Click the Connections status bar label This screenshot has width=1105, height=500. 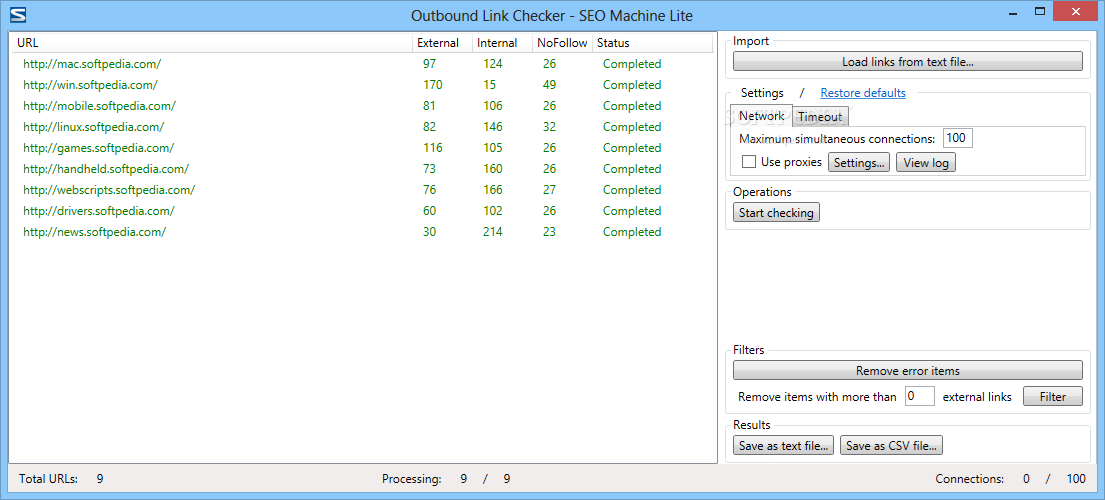click(970, 480)
